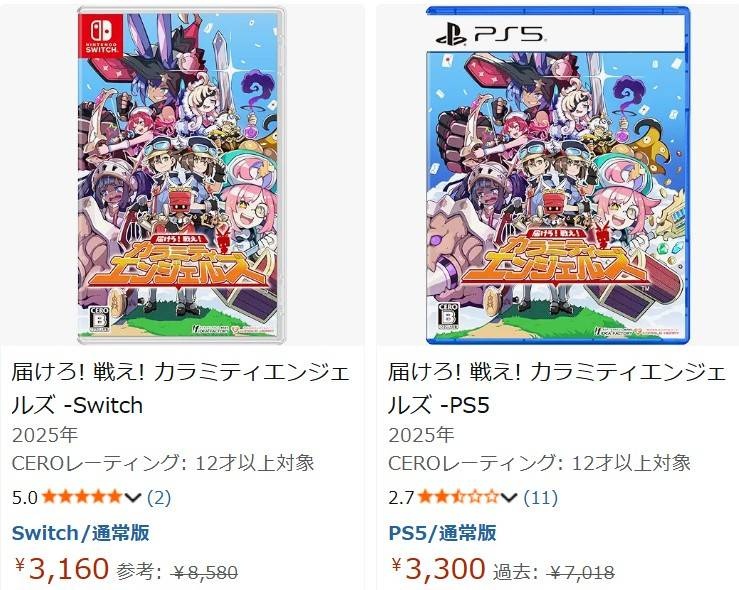Click the 2.7 star rating icons
The image size is (739, 590).
click(x=457, y=497)
